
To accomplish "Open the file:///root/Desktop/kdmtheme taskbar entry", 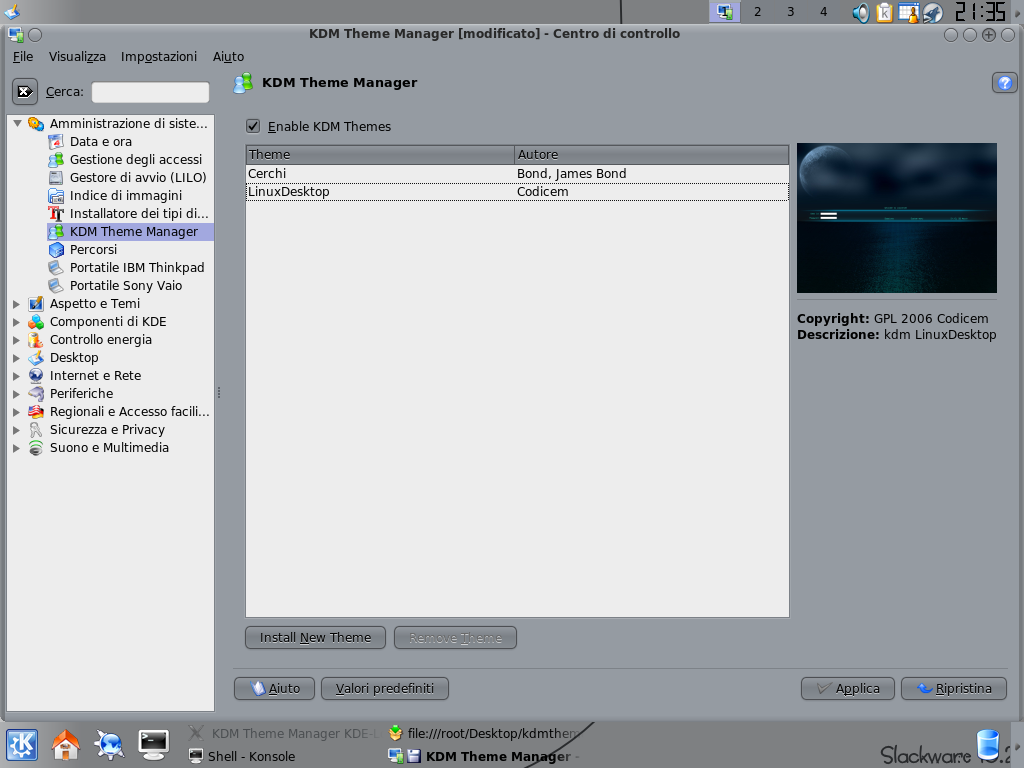I will 484,733.
